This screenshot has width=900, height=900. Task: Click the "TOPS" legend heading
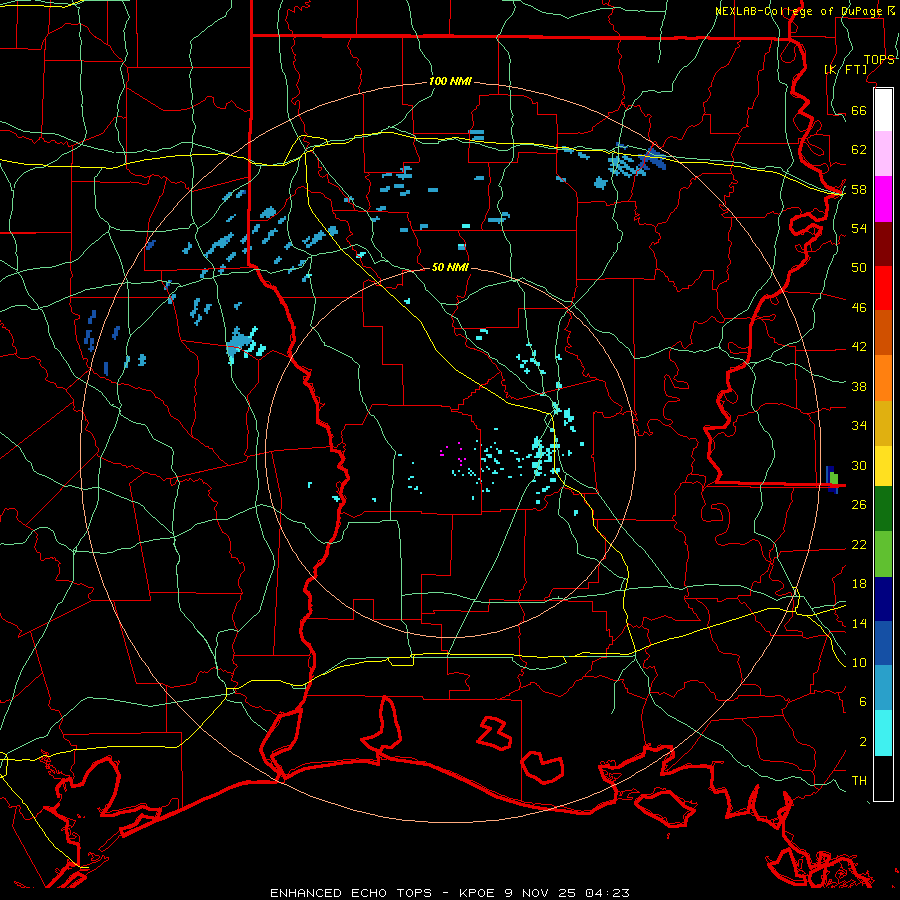pyautogui.click(x=879, y=59)
